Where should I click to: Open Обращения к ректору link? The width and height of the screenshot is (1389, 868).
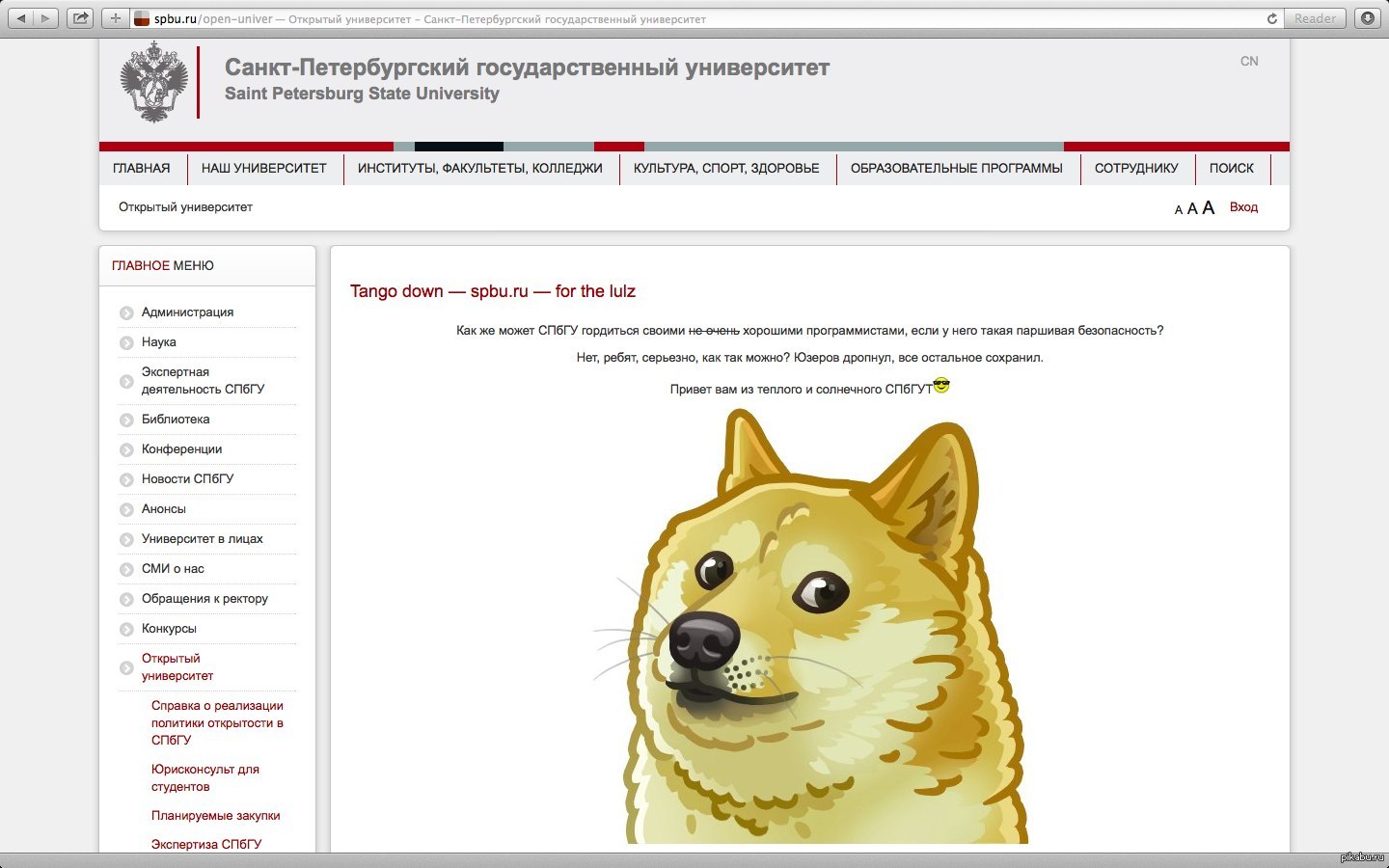(x=204, y=598)
